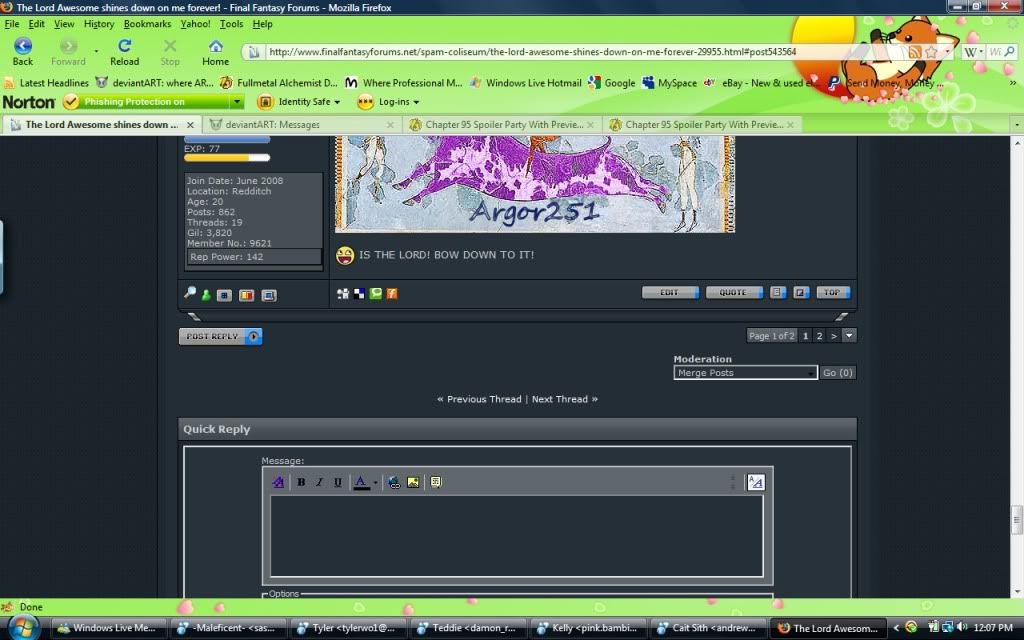Toggle bold formatting in Quick Reply

[301, 482]
